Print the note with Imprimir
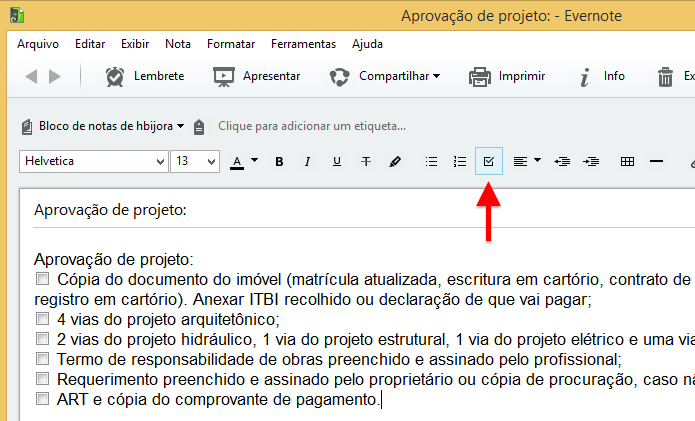The image size is (695, 421). (x=507, y=76)
